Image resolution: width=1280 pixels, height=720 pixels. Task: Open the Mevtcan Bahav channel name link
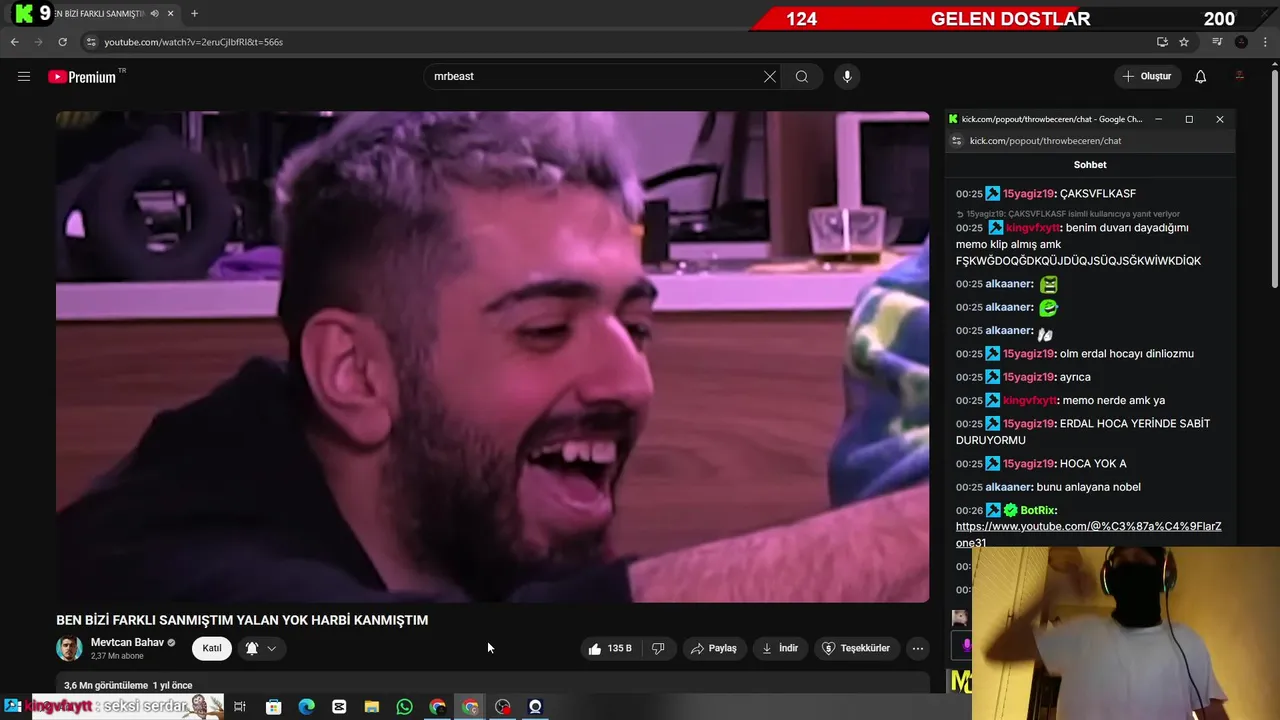tap(127, 642)
